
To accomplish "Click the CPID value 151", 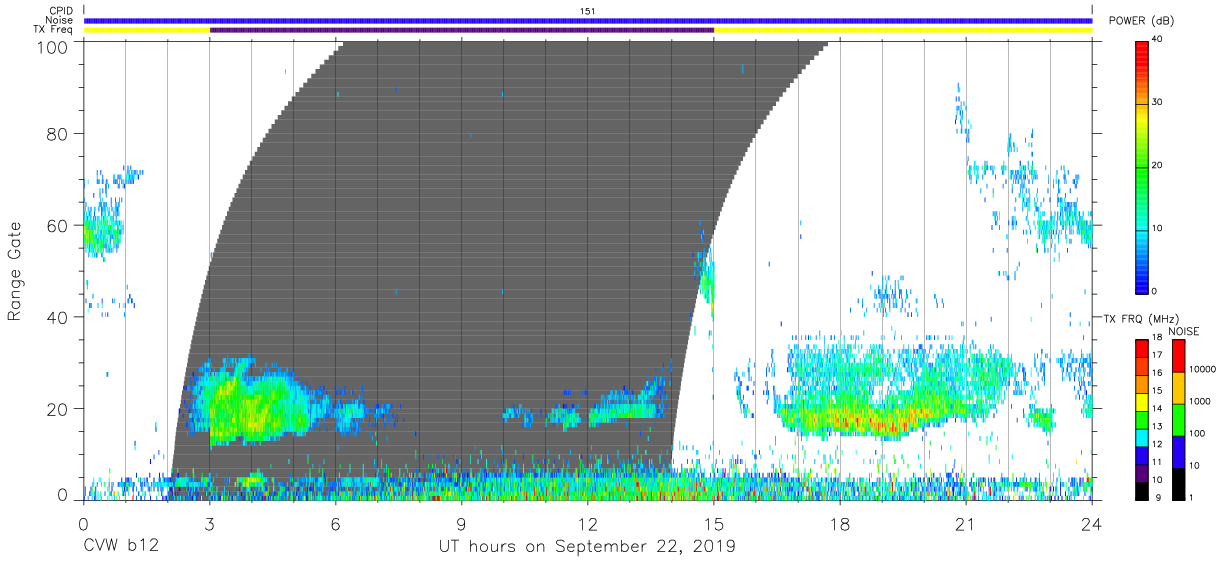I will coord(588,11).
